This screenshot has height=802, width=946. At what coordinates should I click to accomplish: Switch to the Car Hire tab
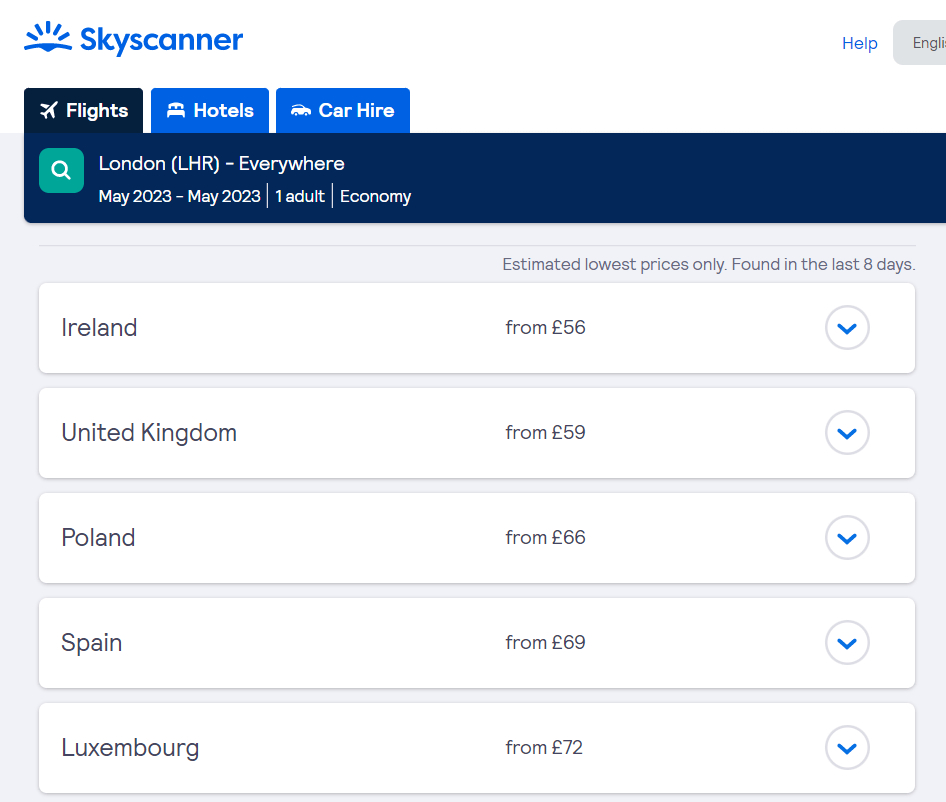343,110
